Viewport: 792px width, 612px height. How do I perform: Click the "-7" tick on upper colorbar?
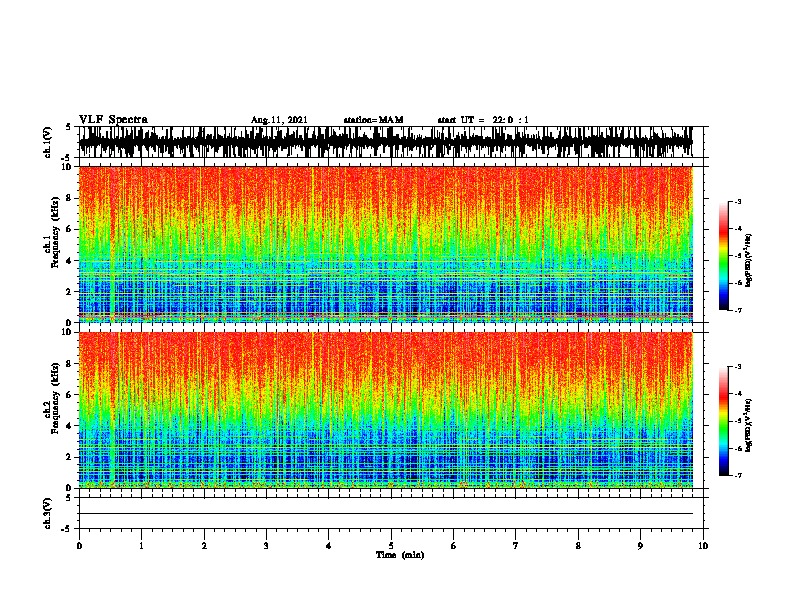[x=737, y=310]
